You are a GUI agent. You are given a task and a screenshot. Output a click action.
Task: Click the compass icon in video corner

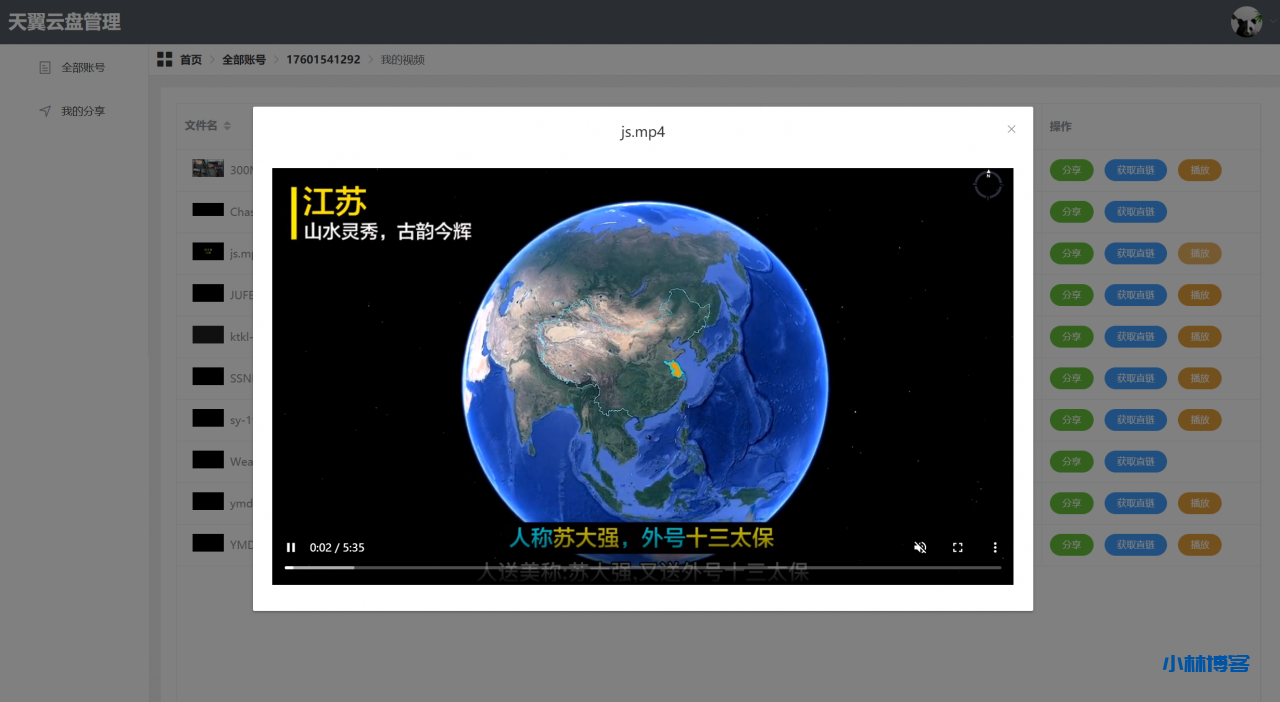tap(987, 184)
